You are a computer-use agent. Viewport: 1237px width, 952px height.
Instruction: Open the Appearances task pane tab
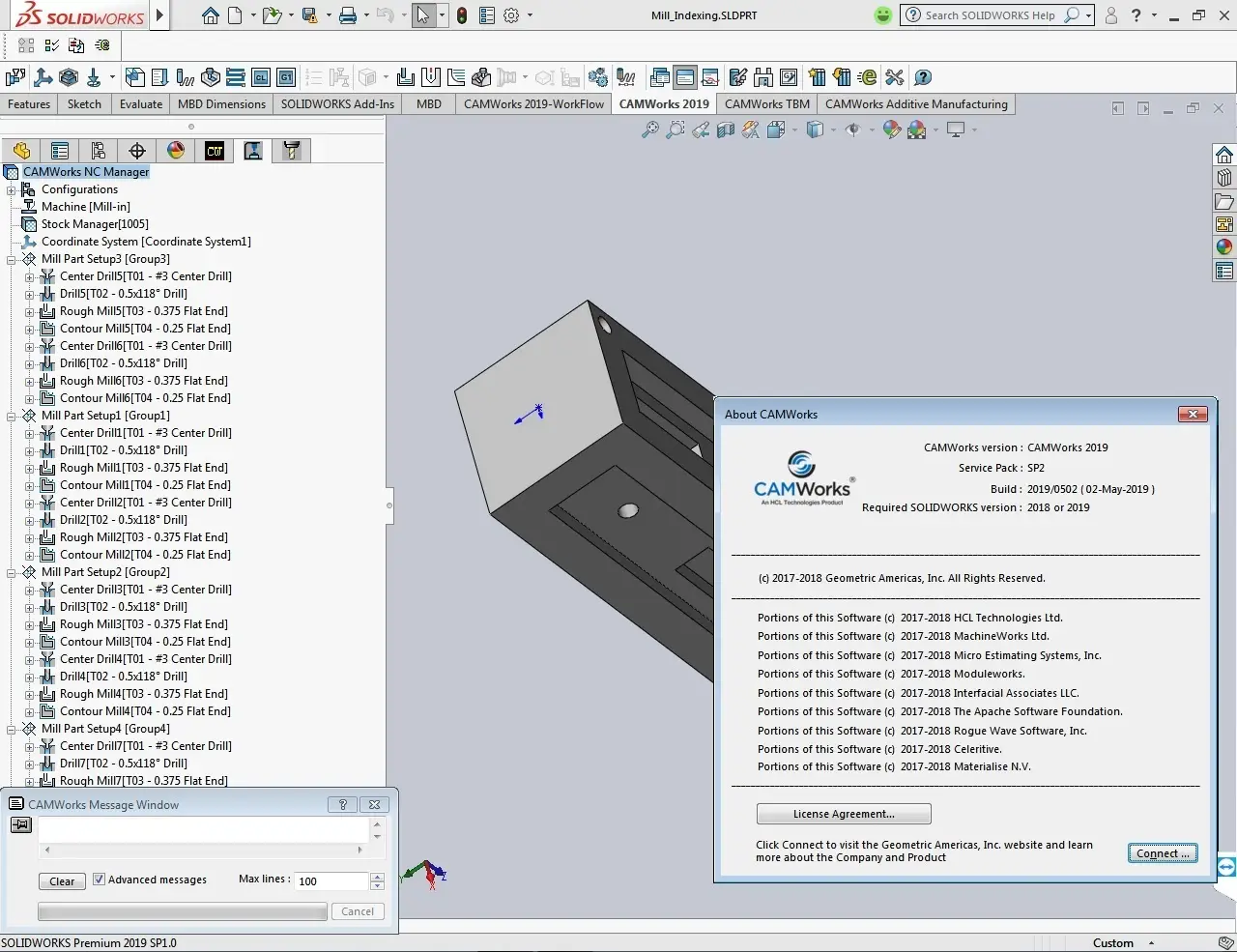point(1224,247)
